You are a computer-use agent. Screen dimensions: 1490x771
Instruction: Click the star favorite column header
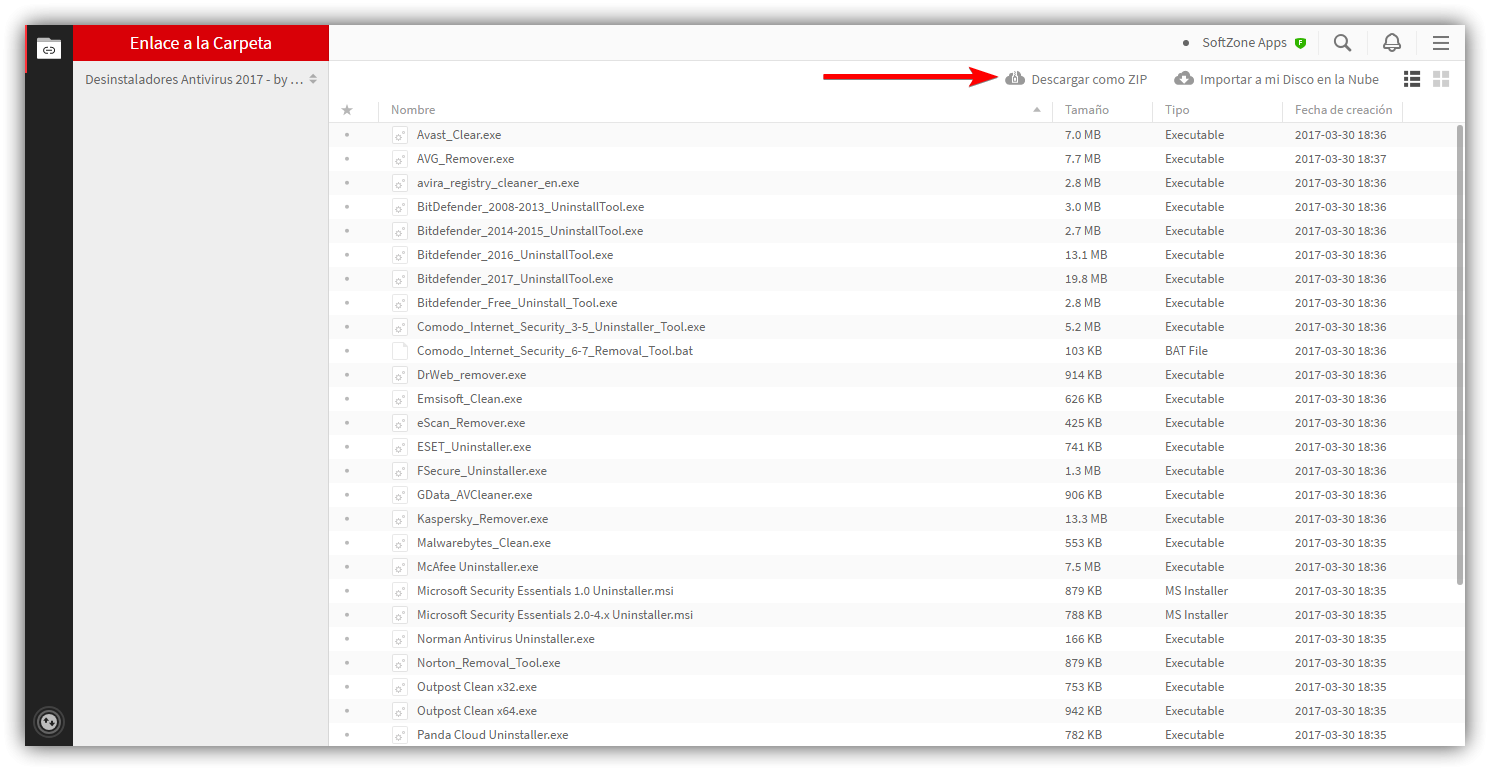347,110
